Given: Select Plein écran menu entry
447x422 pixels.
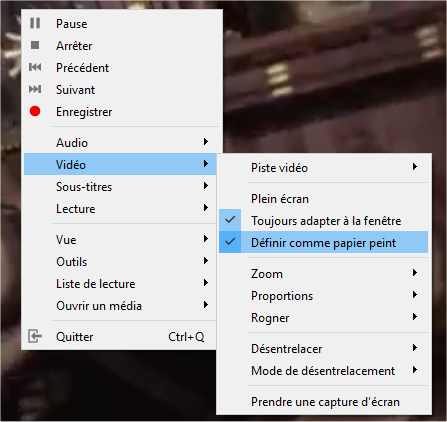Looking at the screenshot, I should [x=323, y=199].
